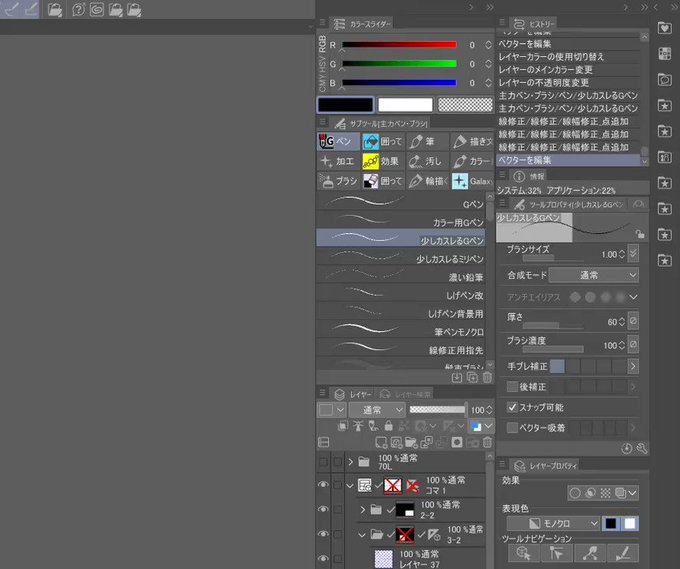680x569 pixels.
Task: Click the last tool navigation pen button
Action: tap(623, 553)
